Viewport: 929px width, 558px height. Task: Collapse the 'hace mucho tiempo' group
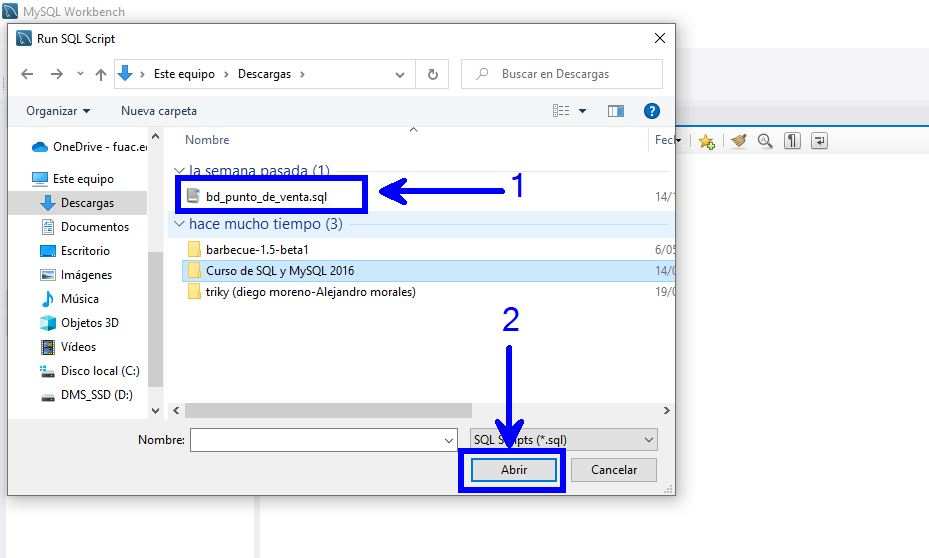click(179, 224)
